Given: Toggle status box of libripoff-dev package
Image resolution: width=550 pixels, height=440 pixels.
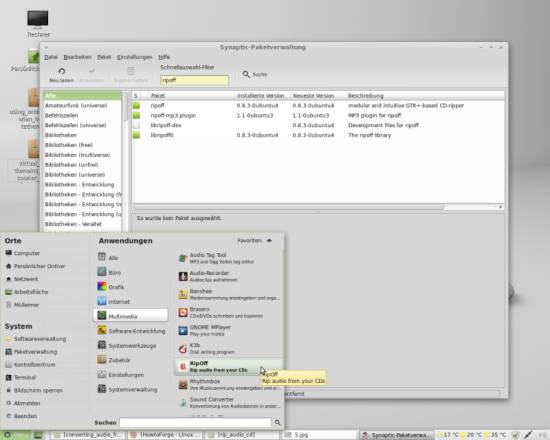Looking at the screenshot, I should pos(136,125).
